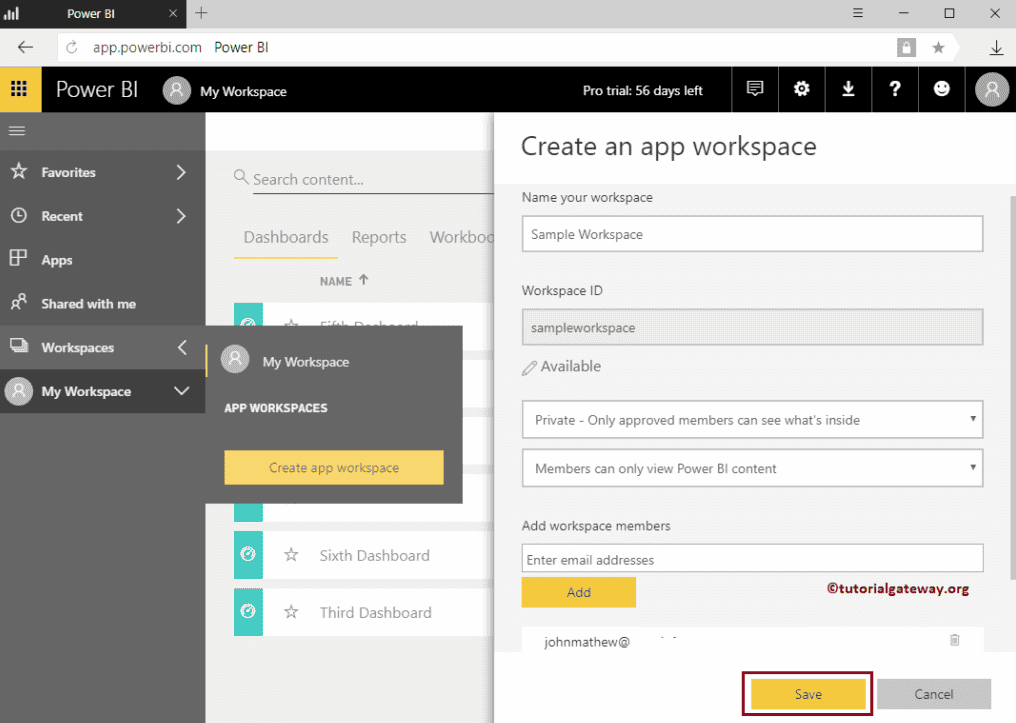Select the Dashboards tab
1016x723 pixels.
pos(286,237)
